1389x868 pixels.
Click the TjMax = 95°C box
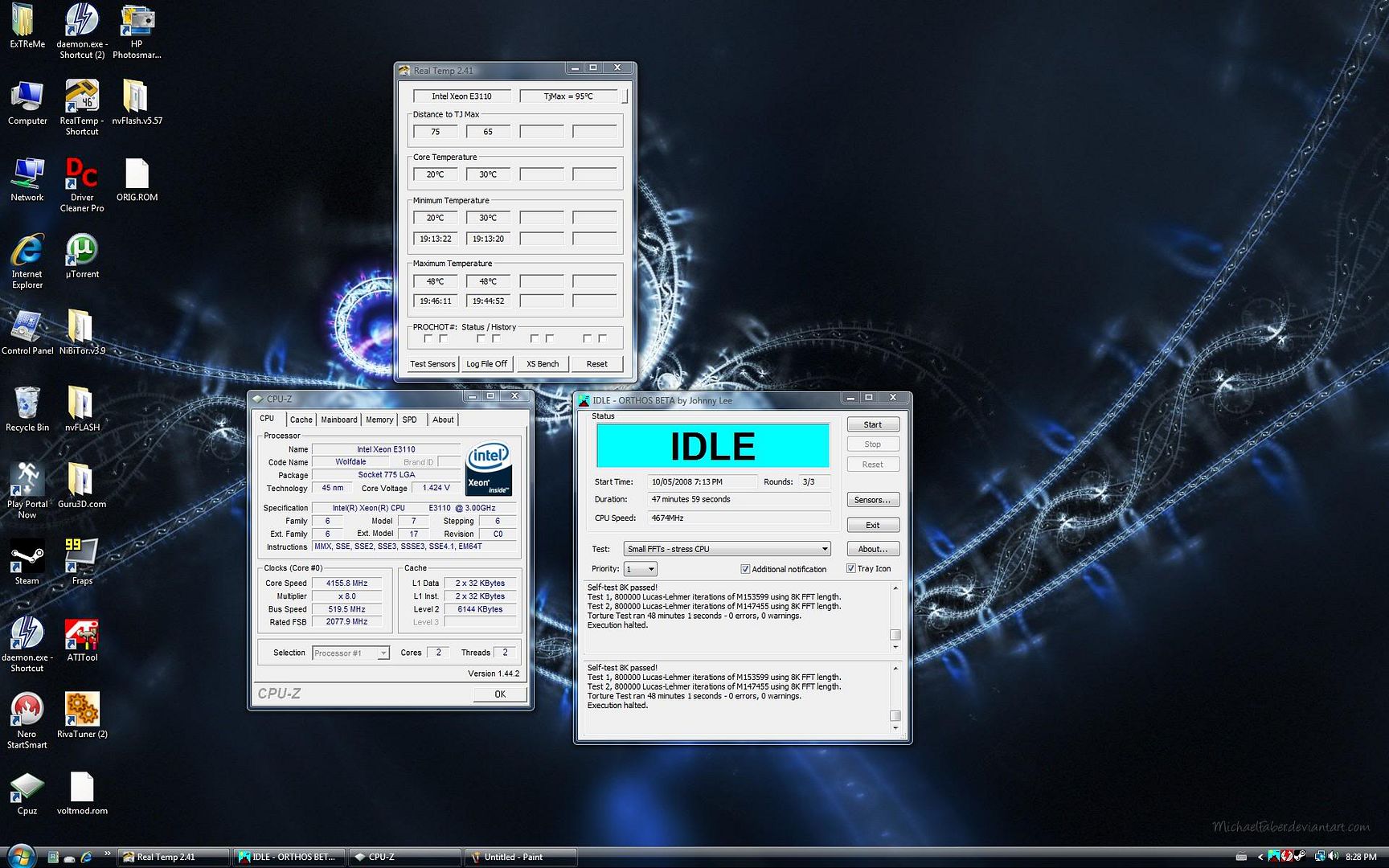tap(568, 96)
